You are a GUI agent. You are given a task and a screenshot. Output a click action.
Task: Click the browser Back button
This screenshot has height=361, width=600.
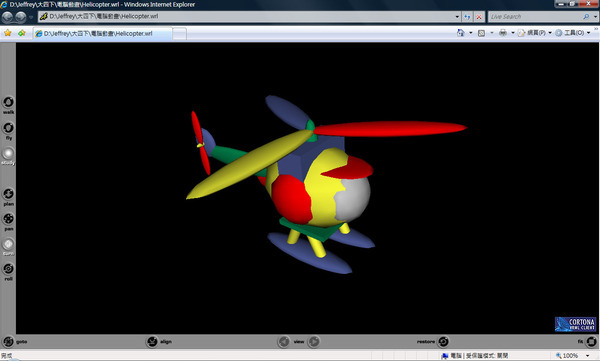[8, 16]
